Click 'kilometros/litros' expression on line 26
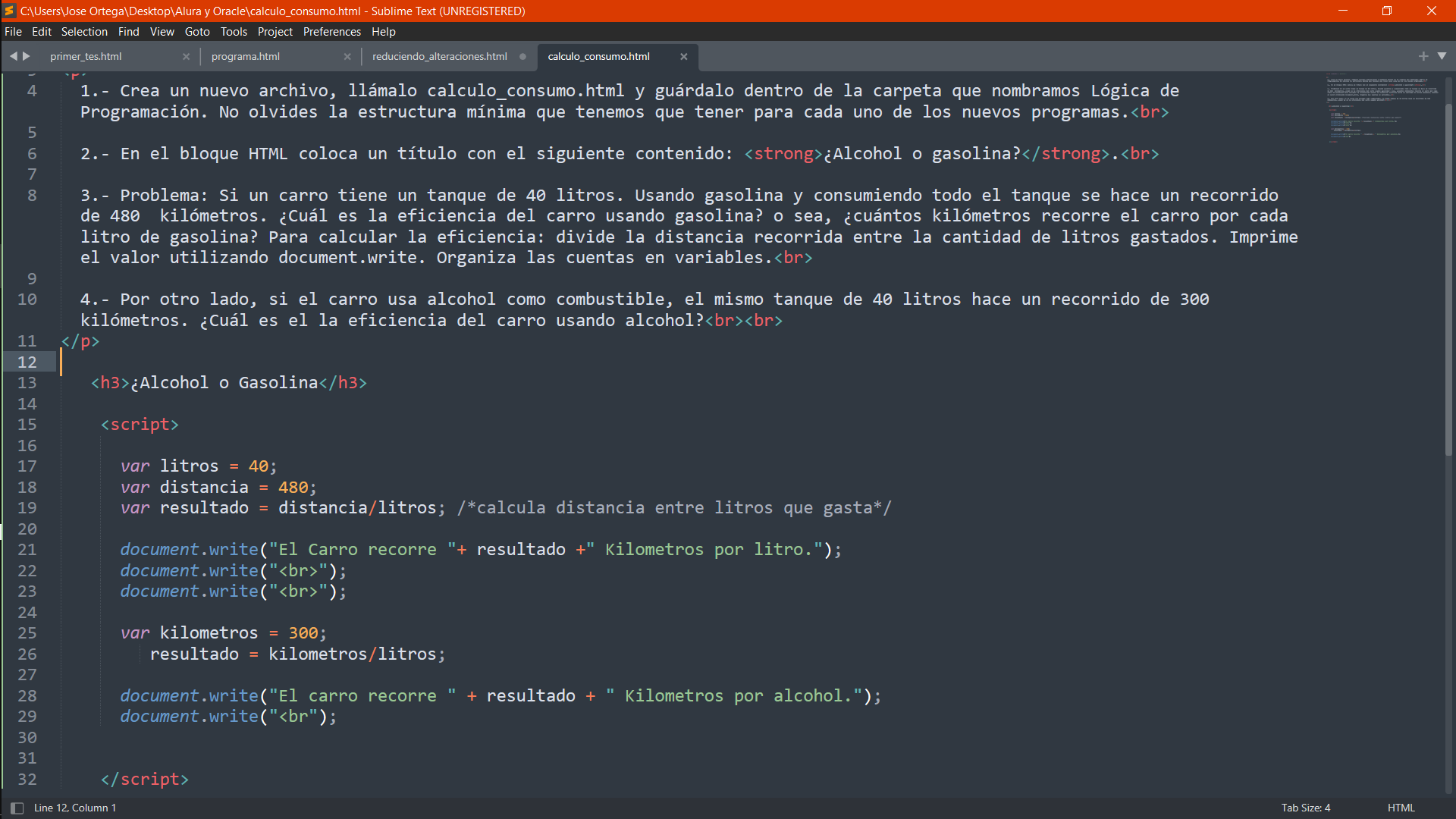The width and height of the screenshot is (1456, 819). tap(352, 654)
